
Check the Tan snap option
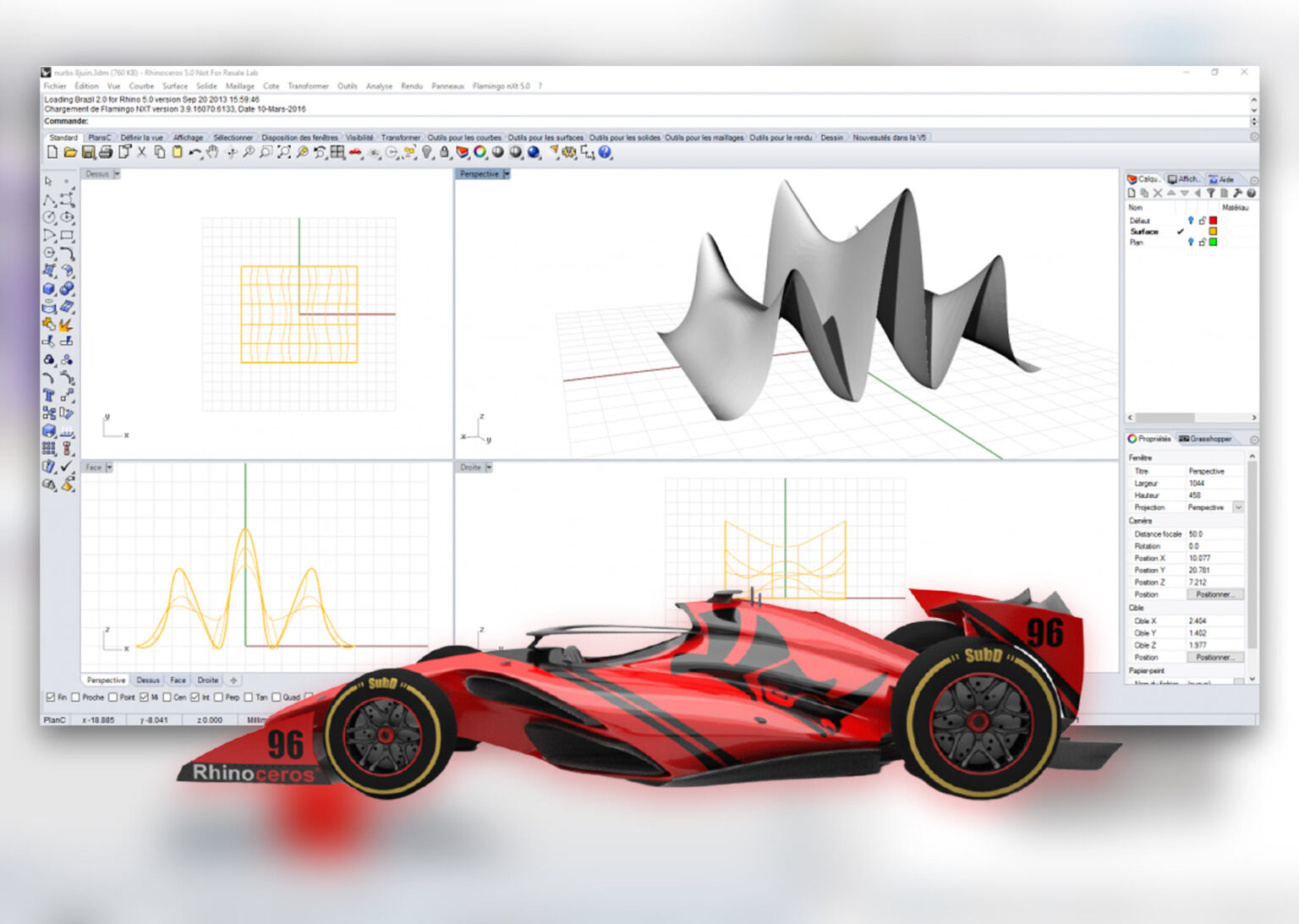249,697
